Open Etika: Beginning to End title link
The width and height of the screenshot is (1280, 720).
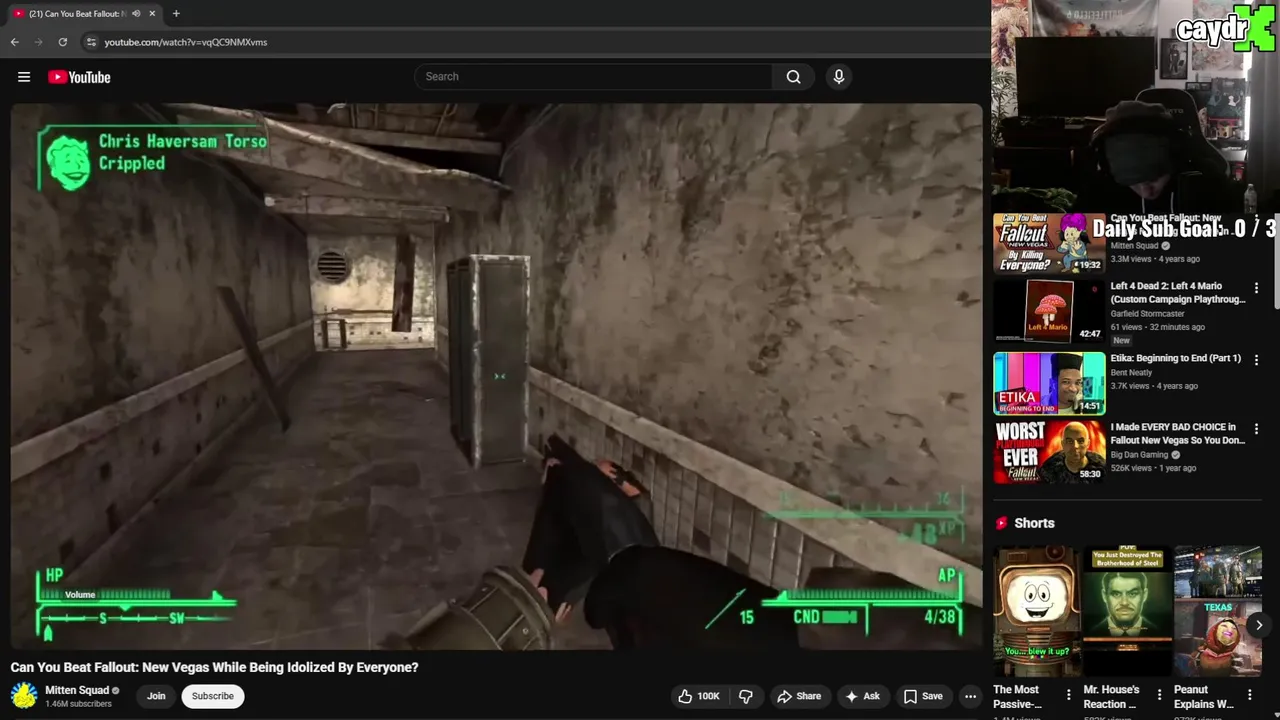[1175, 358]
